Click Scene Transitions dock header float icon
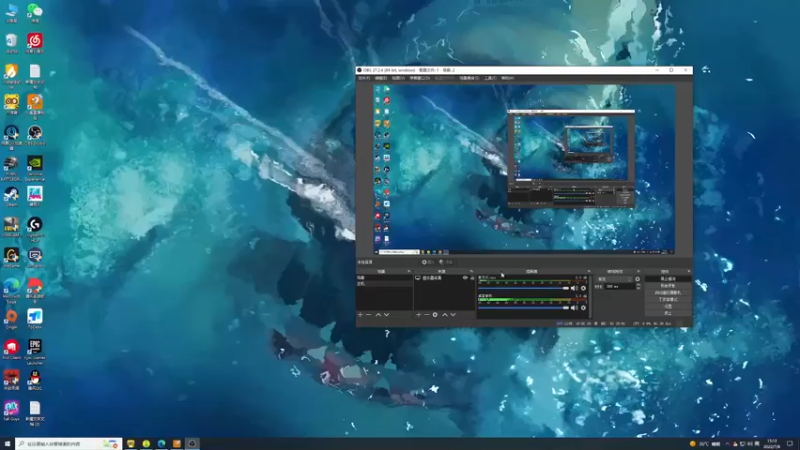The width and height of the screenshot is (800, 450). pyautogui.click(x=638, y=271)
